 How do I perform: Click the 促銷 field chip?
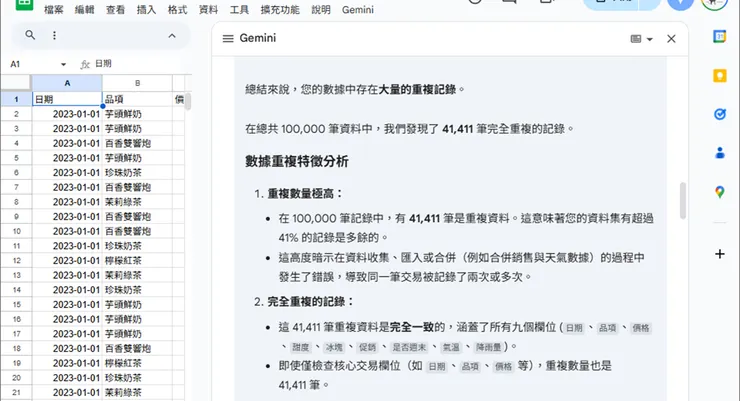coord(367,347)
